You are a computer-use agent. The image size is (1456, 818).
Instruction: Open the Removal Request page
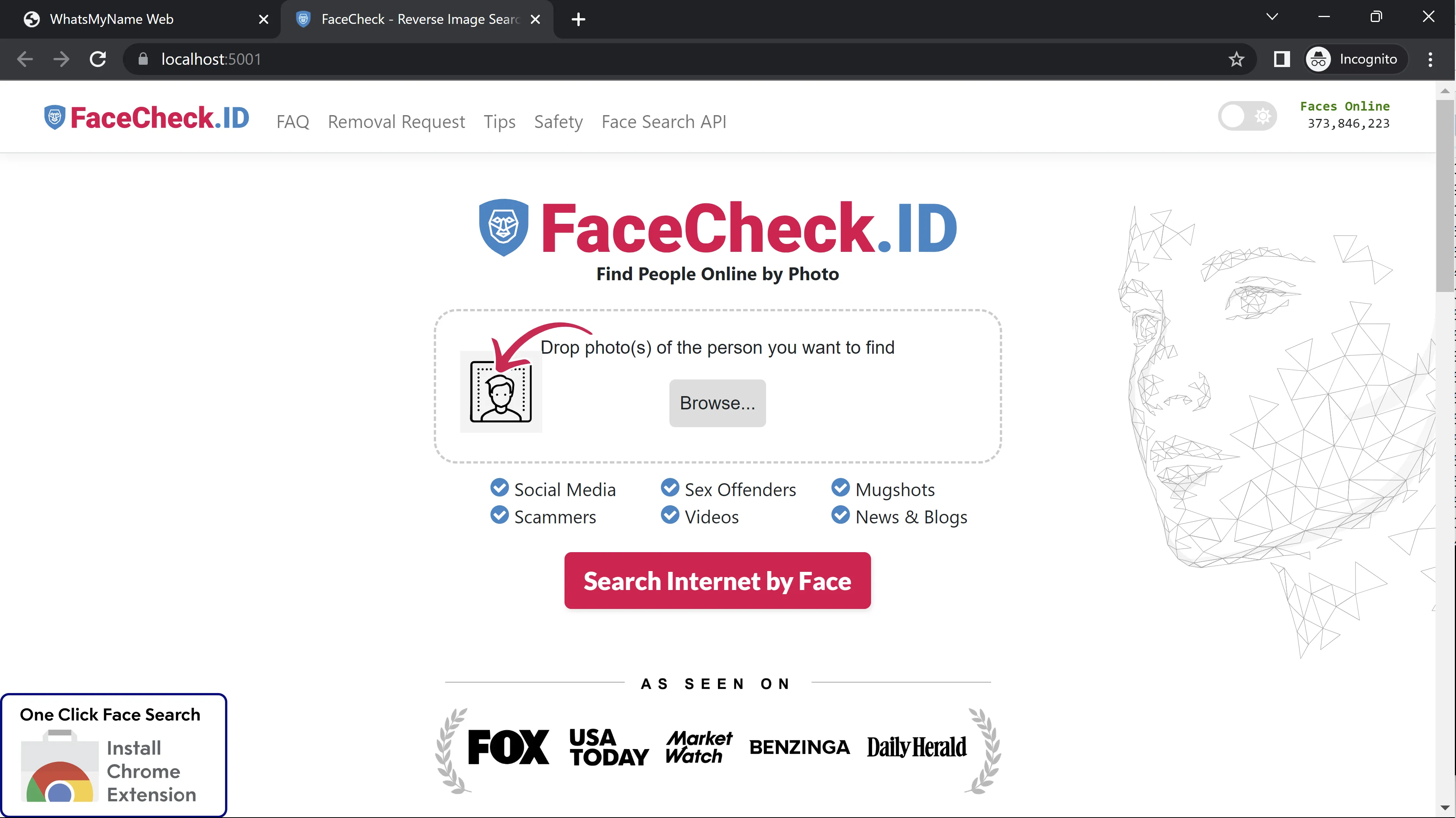[396, 122]
